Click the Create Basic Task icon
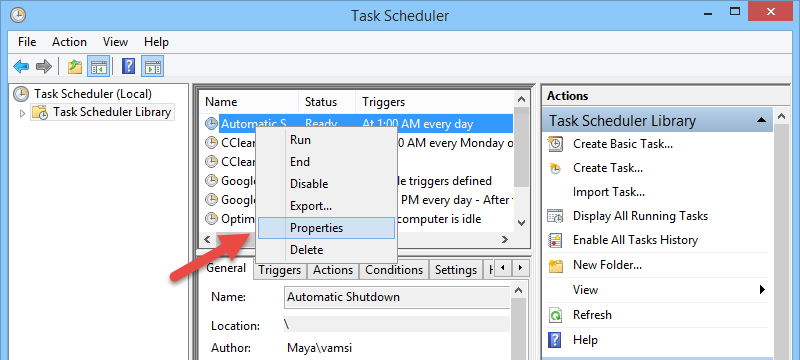The image size is (800, 360). tap(555, 144)
